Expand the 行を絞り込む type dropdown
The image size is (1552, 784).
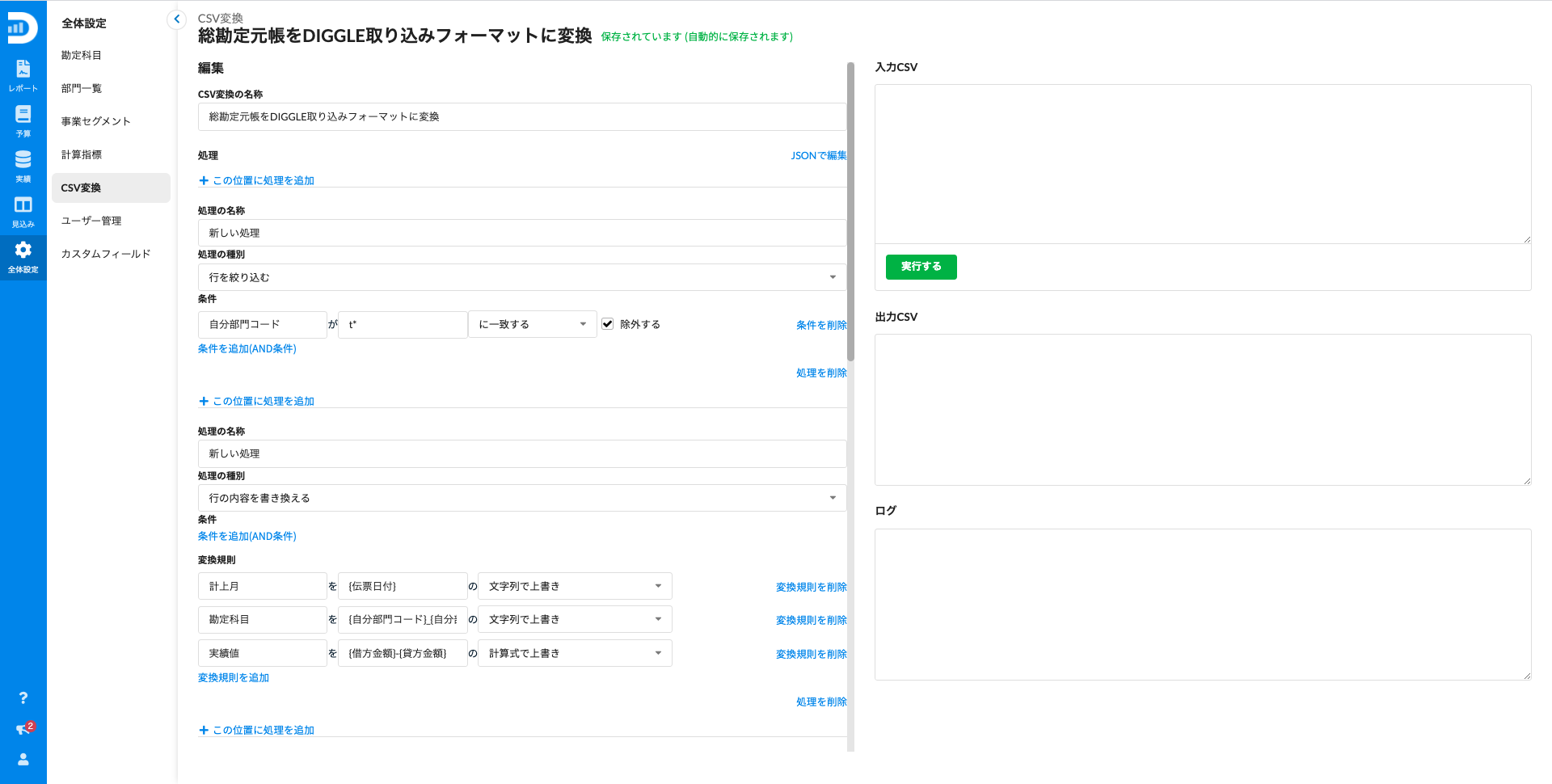point(521,277)
